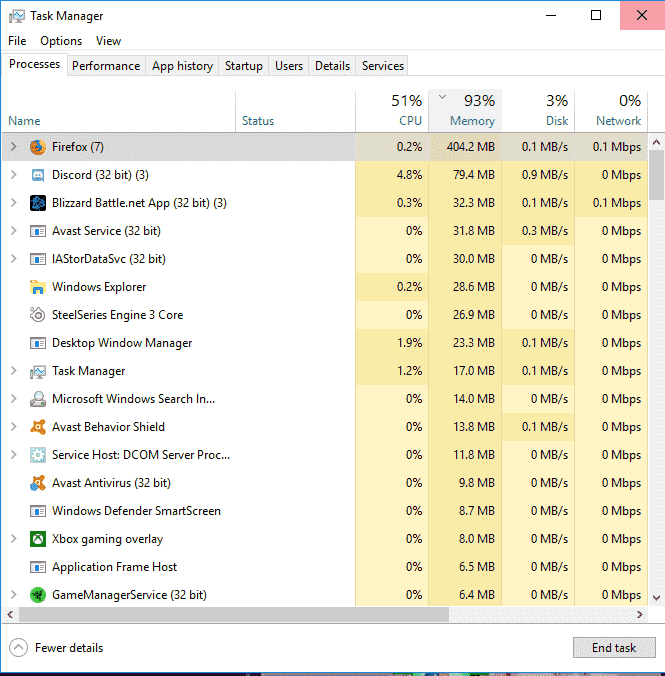Viewport: 665px width, 676px height.
Task: Click the vertical scrollbar thumb
Action: 656,175
